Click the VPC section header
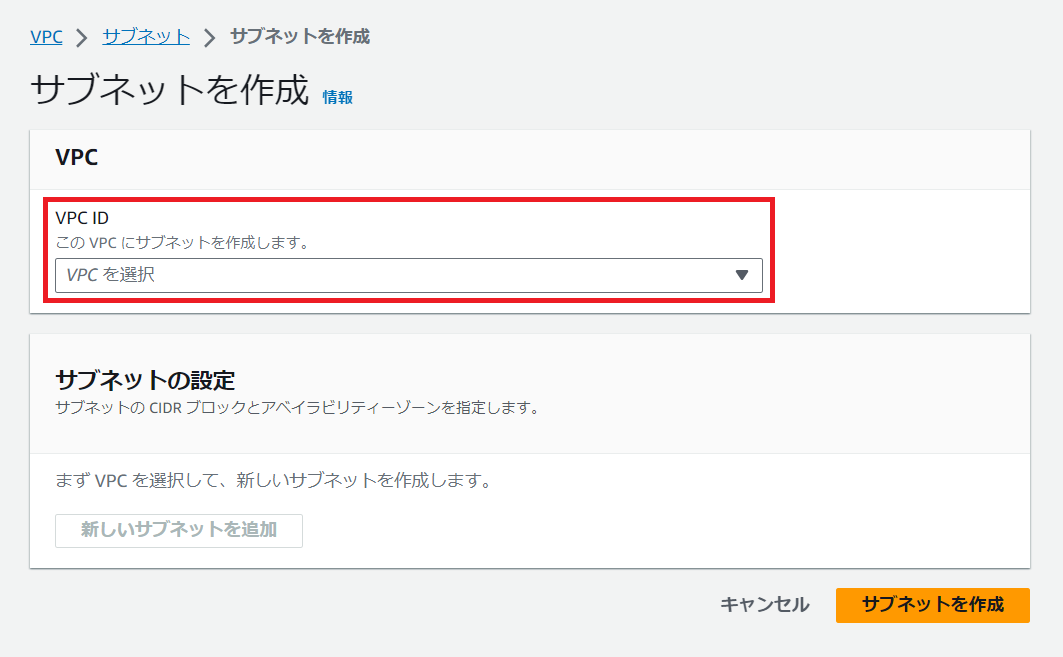Screen dimensions: 1063x657 [x=76, y=158]
